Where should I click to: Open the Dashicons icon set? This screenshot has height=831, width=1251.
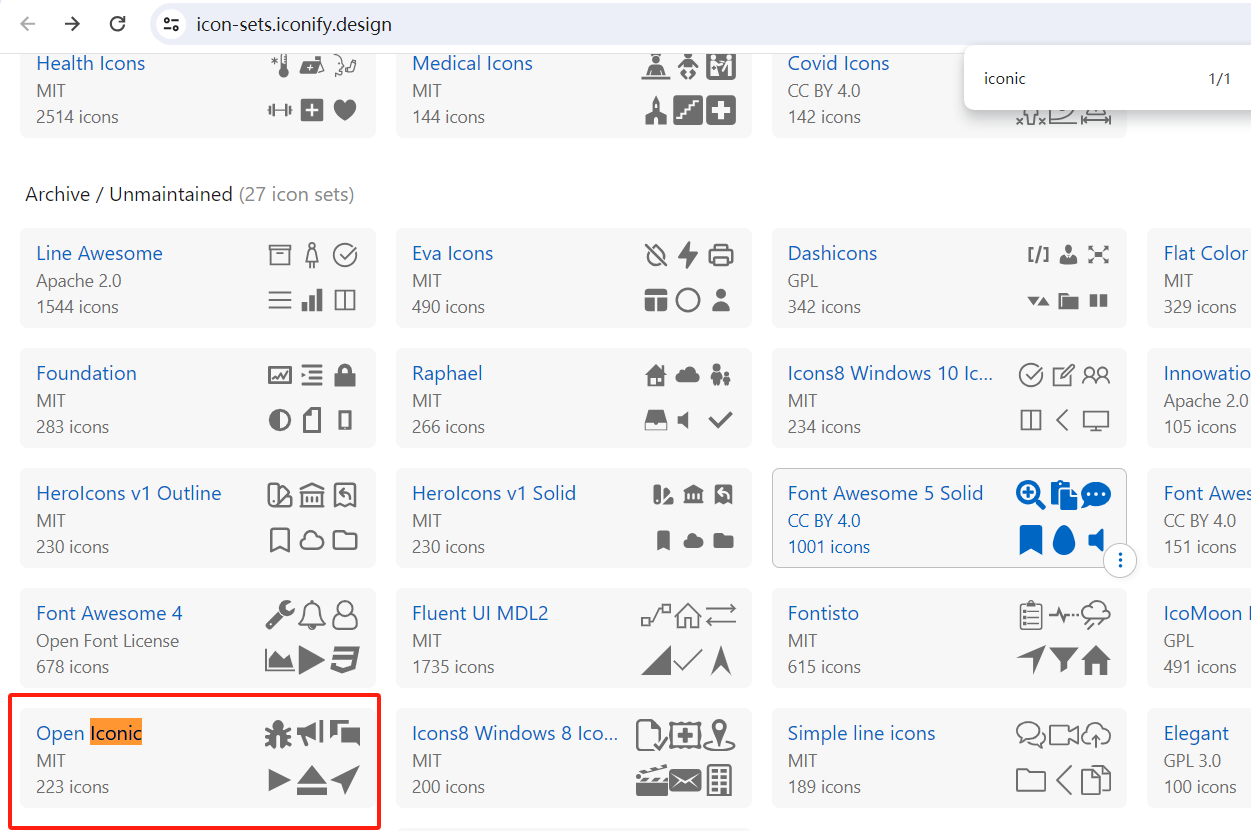(832, 253)
